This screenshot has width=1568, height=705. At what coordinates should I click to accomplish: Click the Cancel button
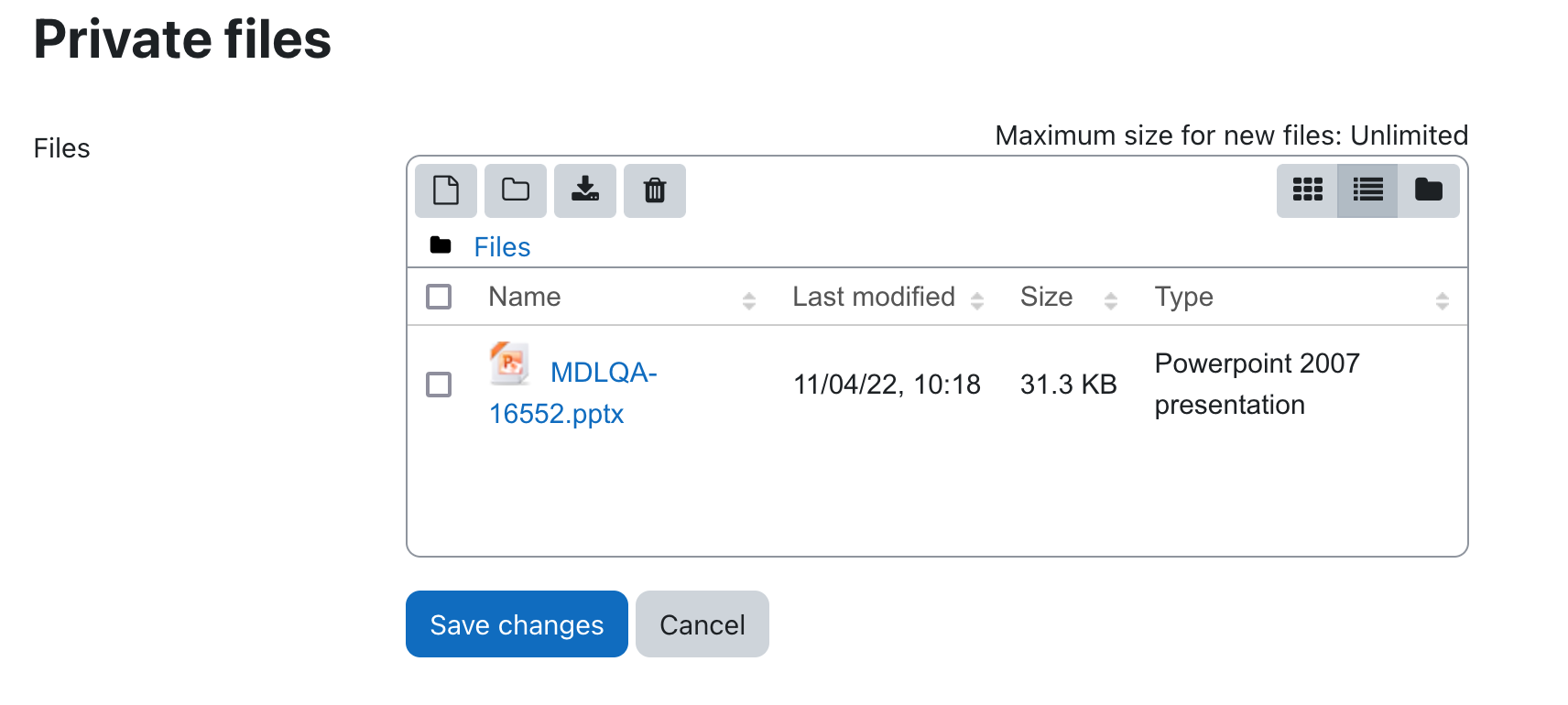702,624
